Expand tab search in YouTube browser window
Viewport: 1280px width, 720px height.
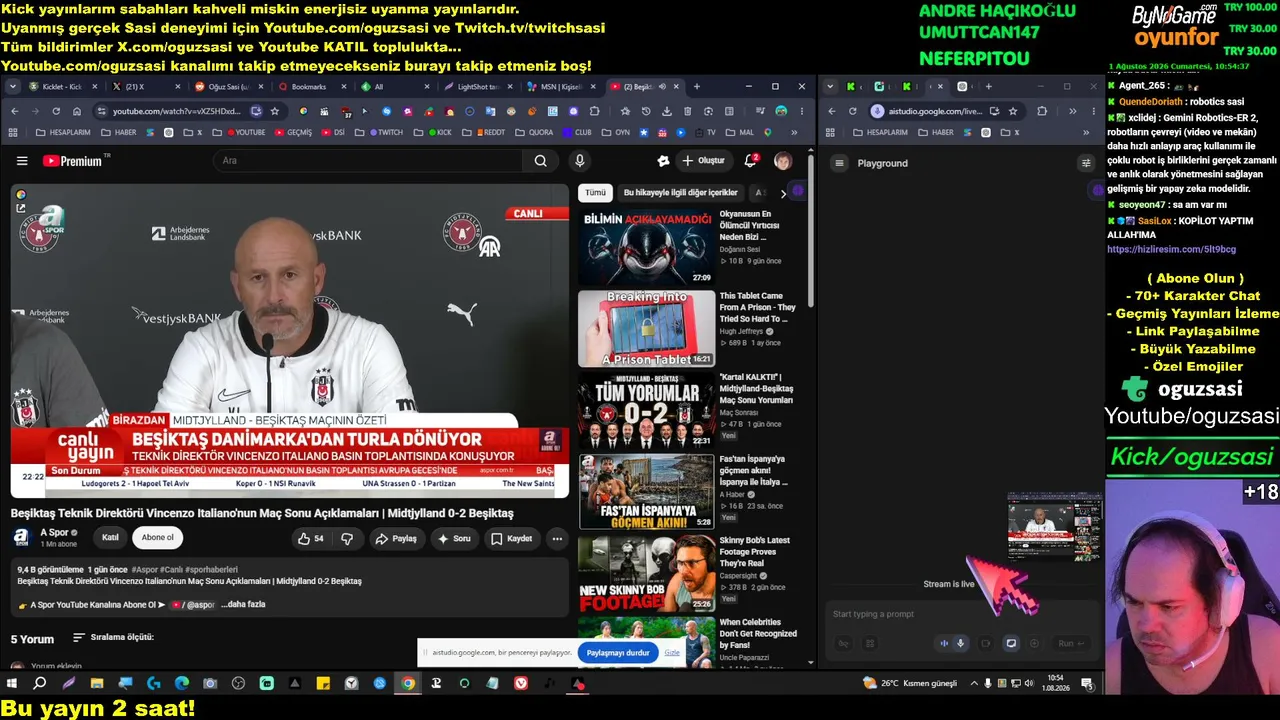(13, 87)
